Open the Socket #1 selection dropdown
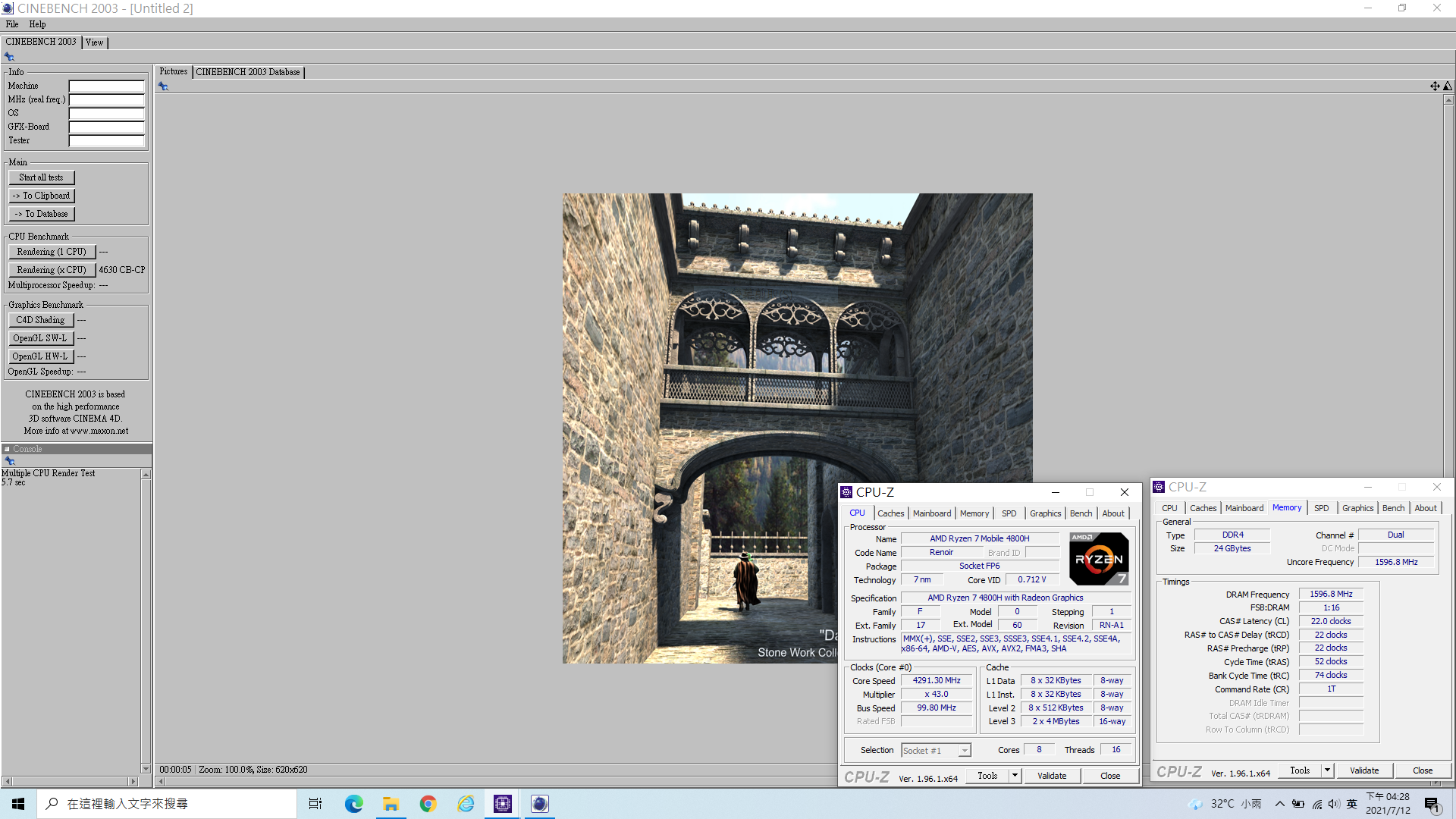The image size is (1456, 819). pos(936,751)
